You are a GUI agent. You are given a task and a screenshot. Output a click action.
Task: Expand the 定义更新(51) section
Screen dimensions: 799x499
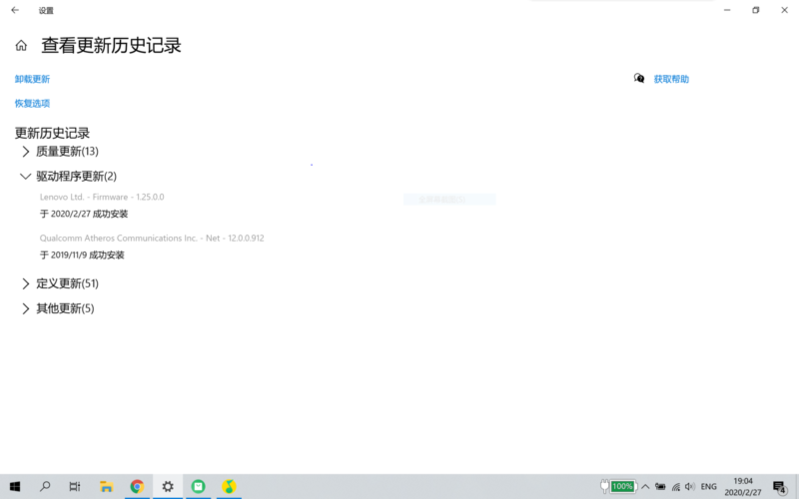point(26,284)
